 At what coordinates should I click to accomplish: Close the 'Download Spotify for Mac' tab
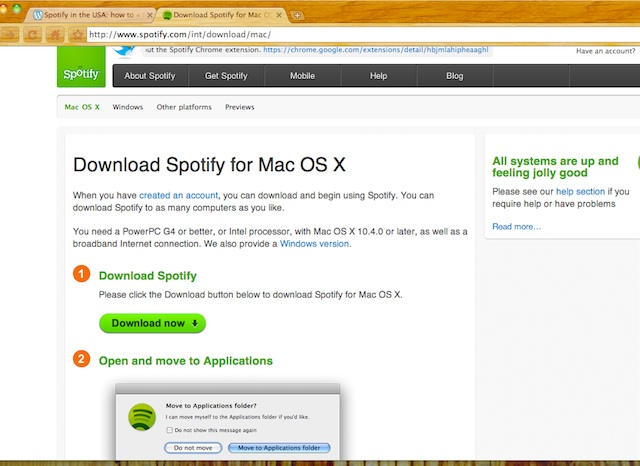pyautogui.click(x=279, y=15)
